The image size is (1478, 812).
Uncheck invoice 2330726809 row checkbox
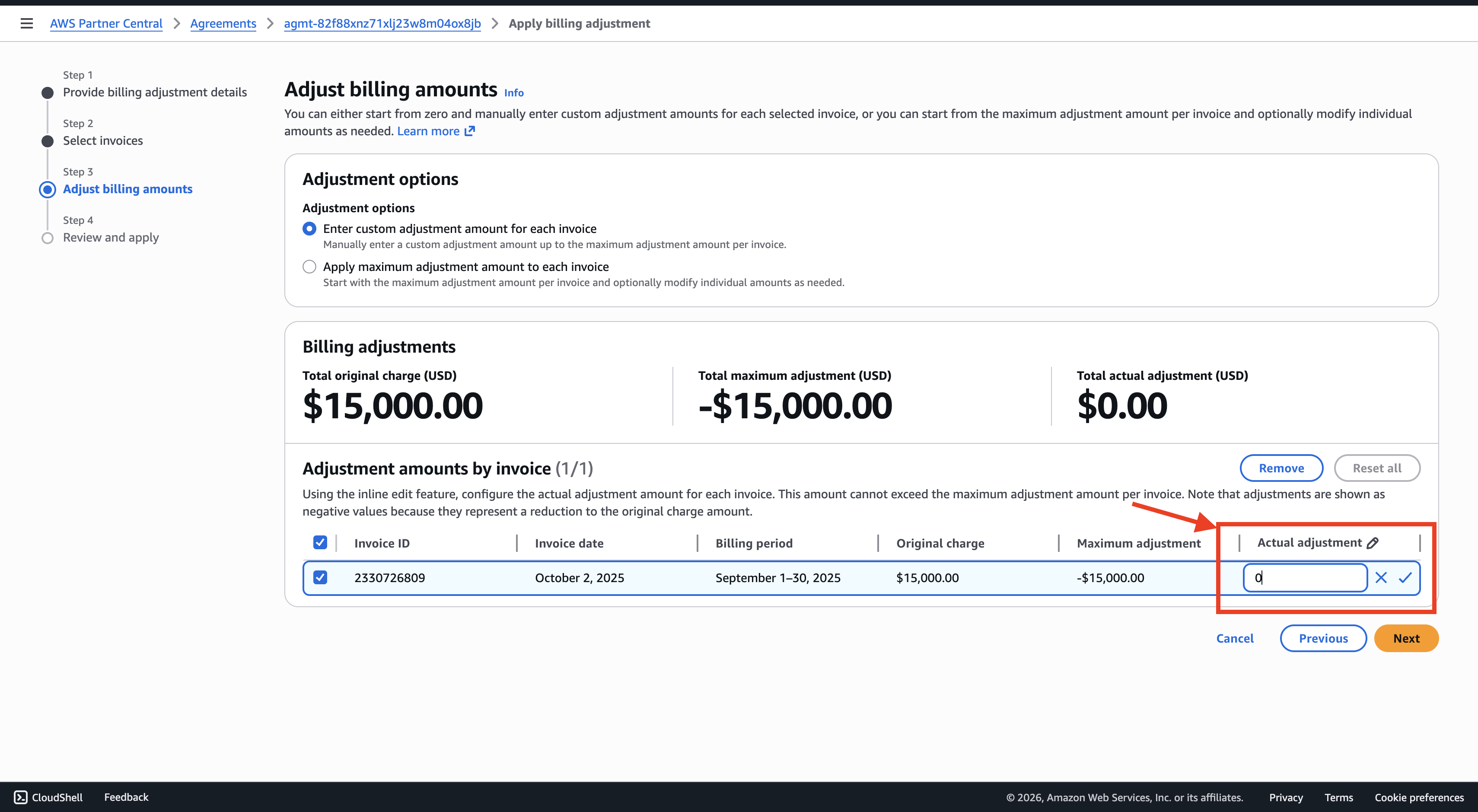coord(320,578)
